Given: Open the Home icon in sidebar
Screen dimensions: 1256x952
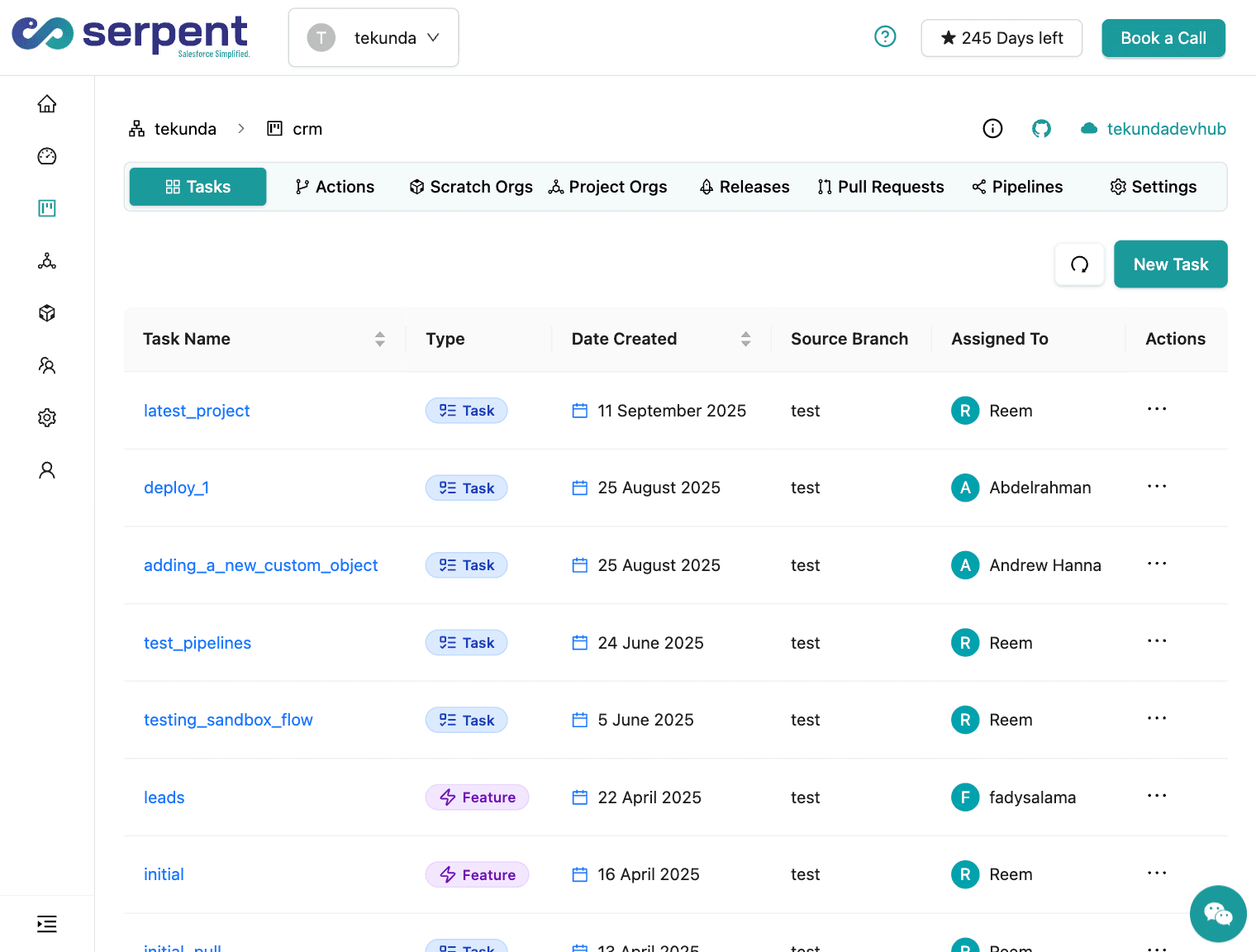Looking at the screenshot, I should click(47, 104).
